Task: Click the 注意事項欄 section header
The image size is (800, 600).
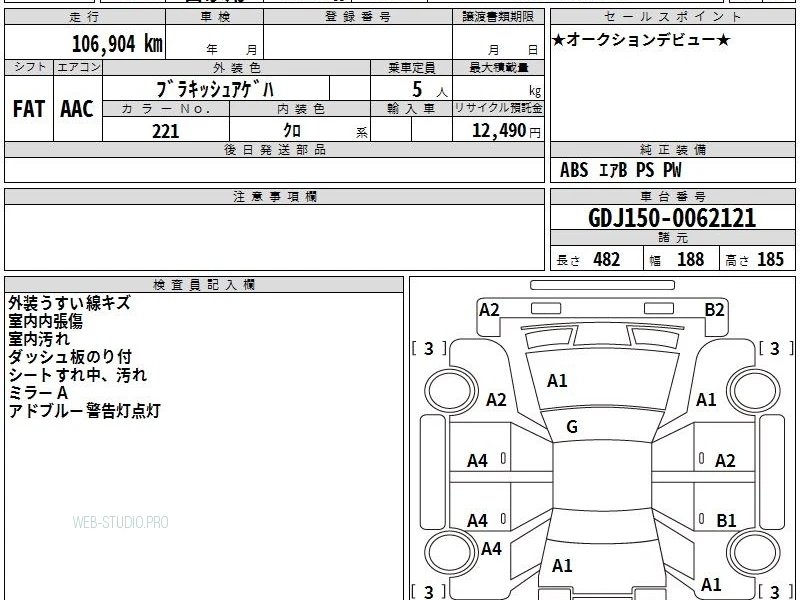Action: pyautogui.click(x=274, y=196)
